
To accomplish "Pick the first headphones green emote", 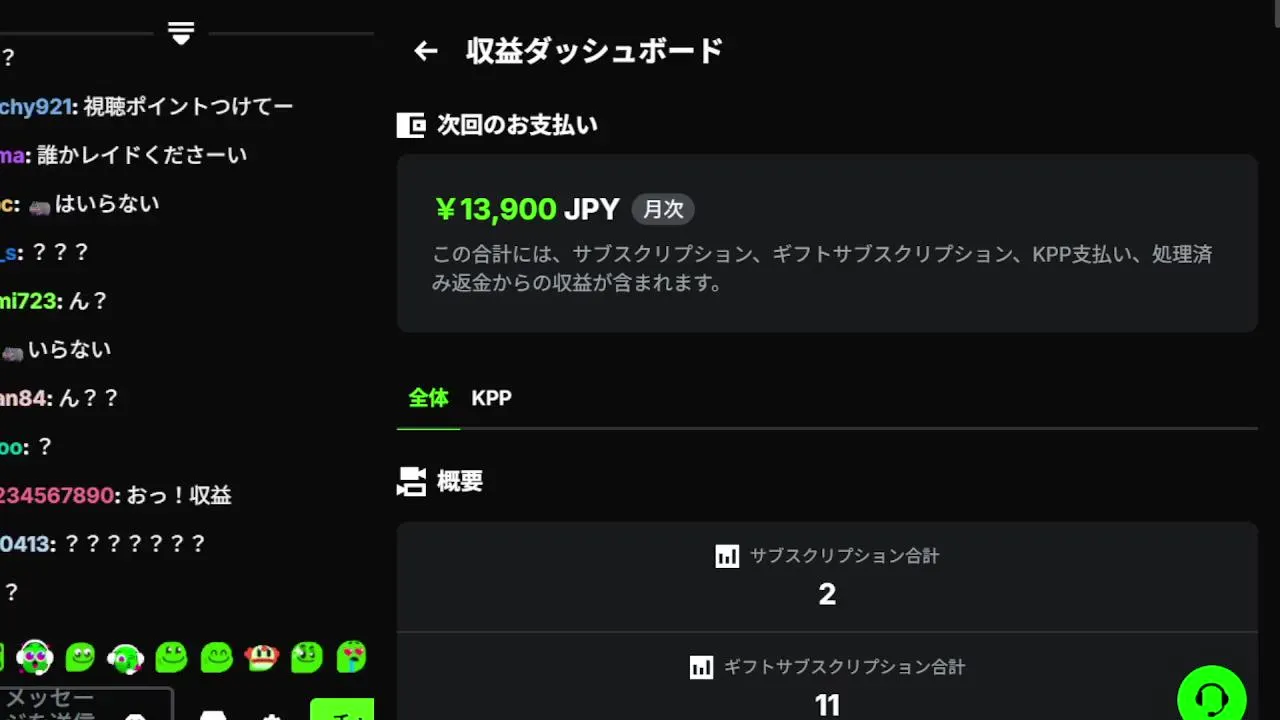I will (x=35, y=657).
